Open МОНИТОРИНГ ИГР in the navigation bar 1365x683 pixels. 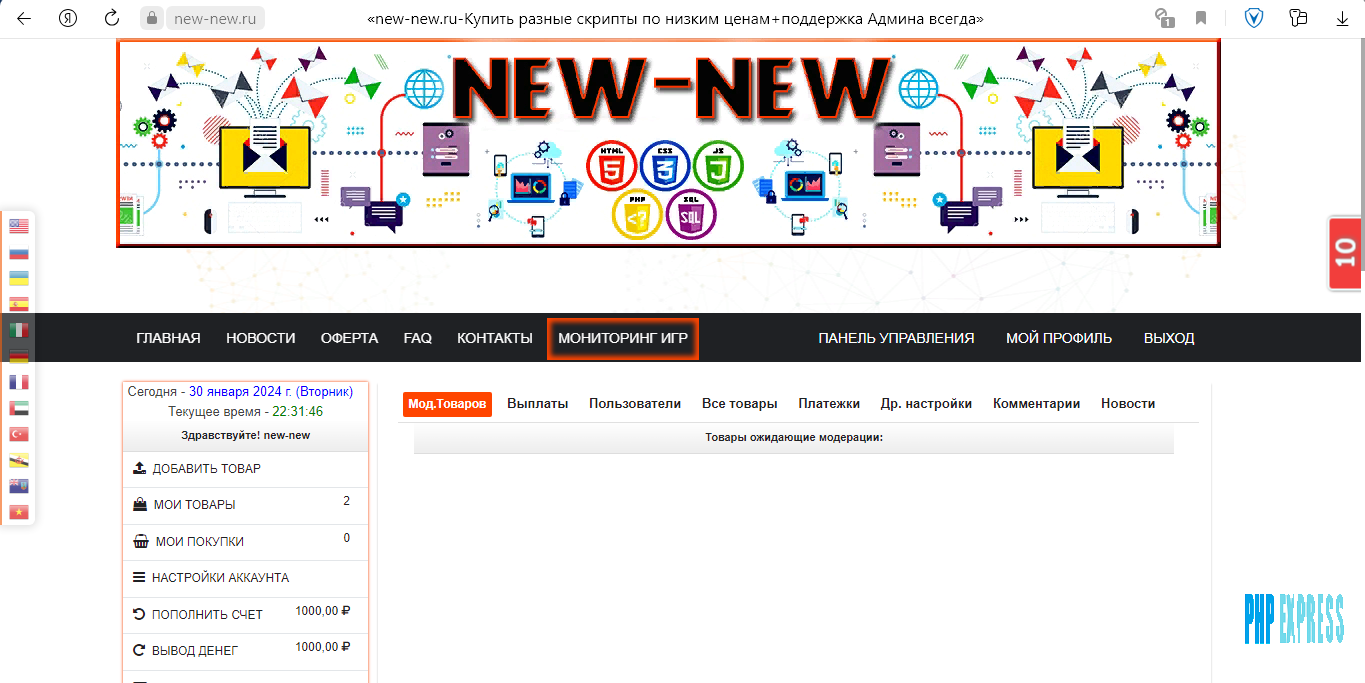pyautogui.click(x=623, y=338)
